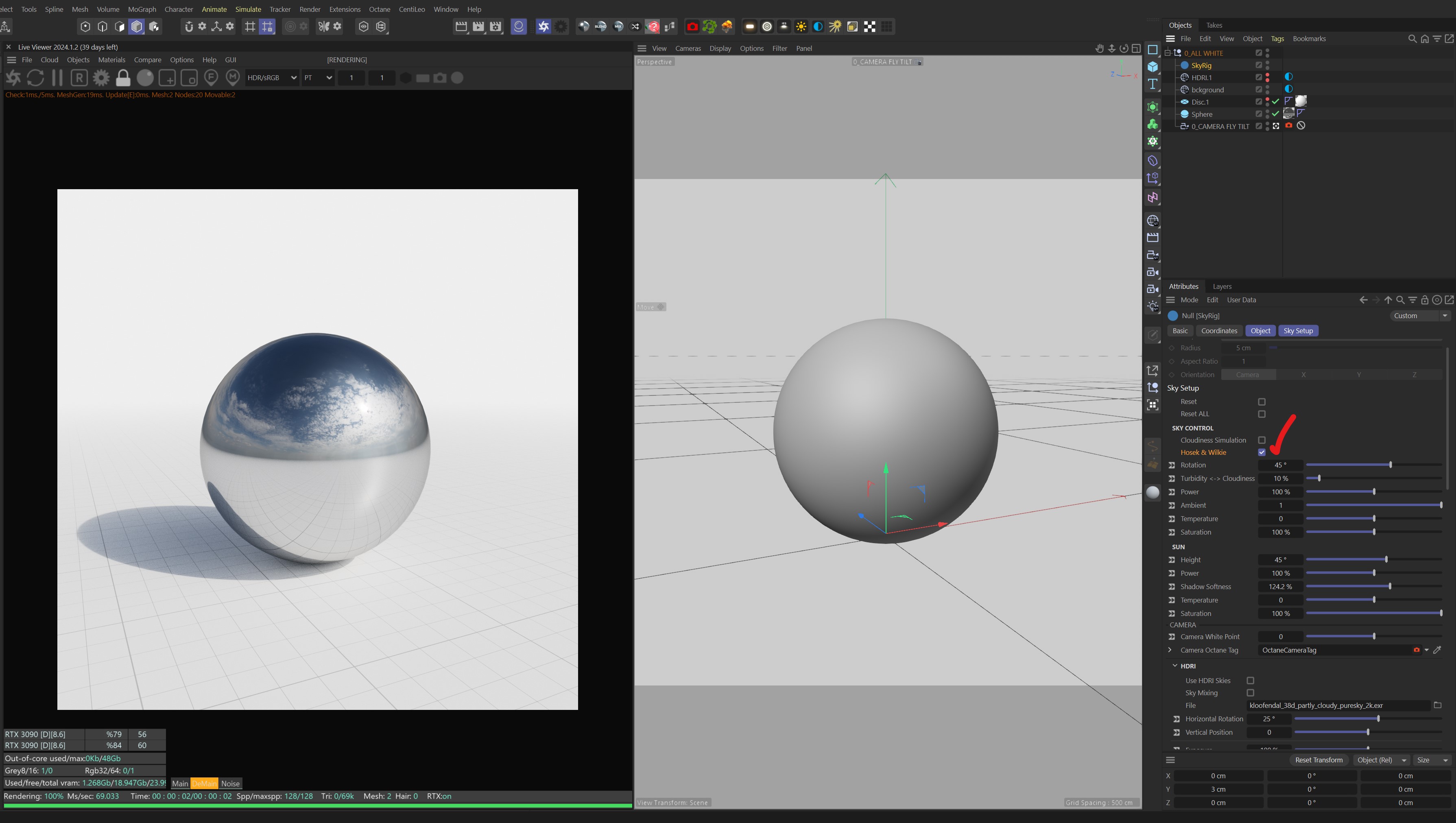Click the Noise pass button
Viewport: 1456px width, 823px height.
pos(230,784)
